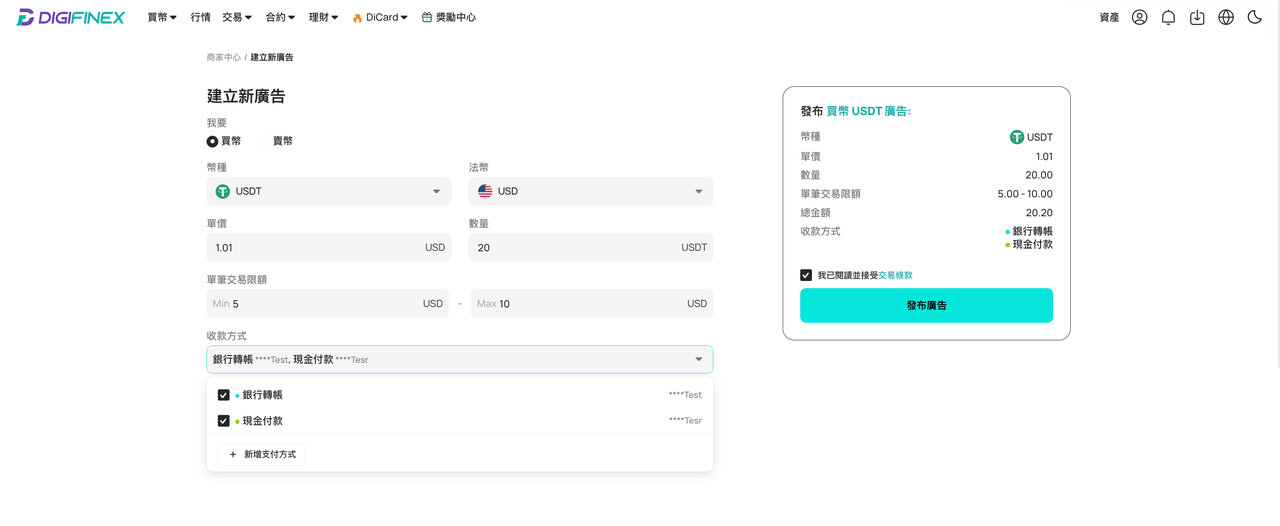Click the 現金付款 entry in summary panel
Screen dimensions: 1280x526
coord(1029,244)
